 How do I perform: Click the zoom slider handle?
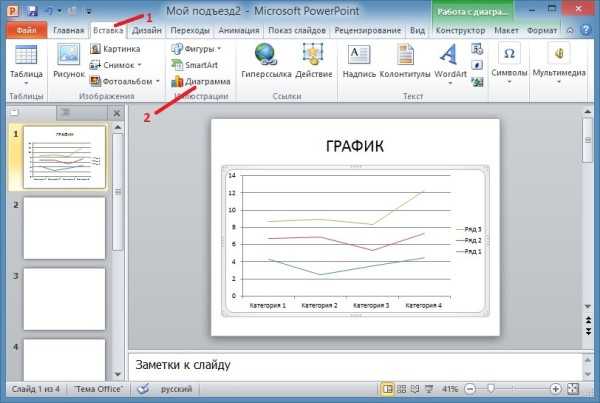tap(493, 388)
